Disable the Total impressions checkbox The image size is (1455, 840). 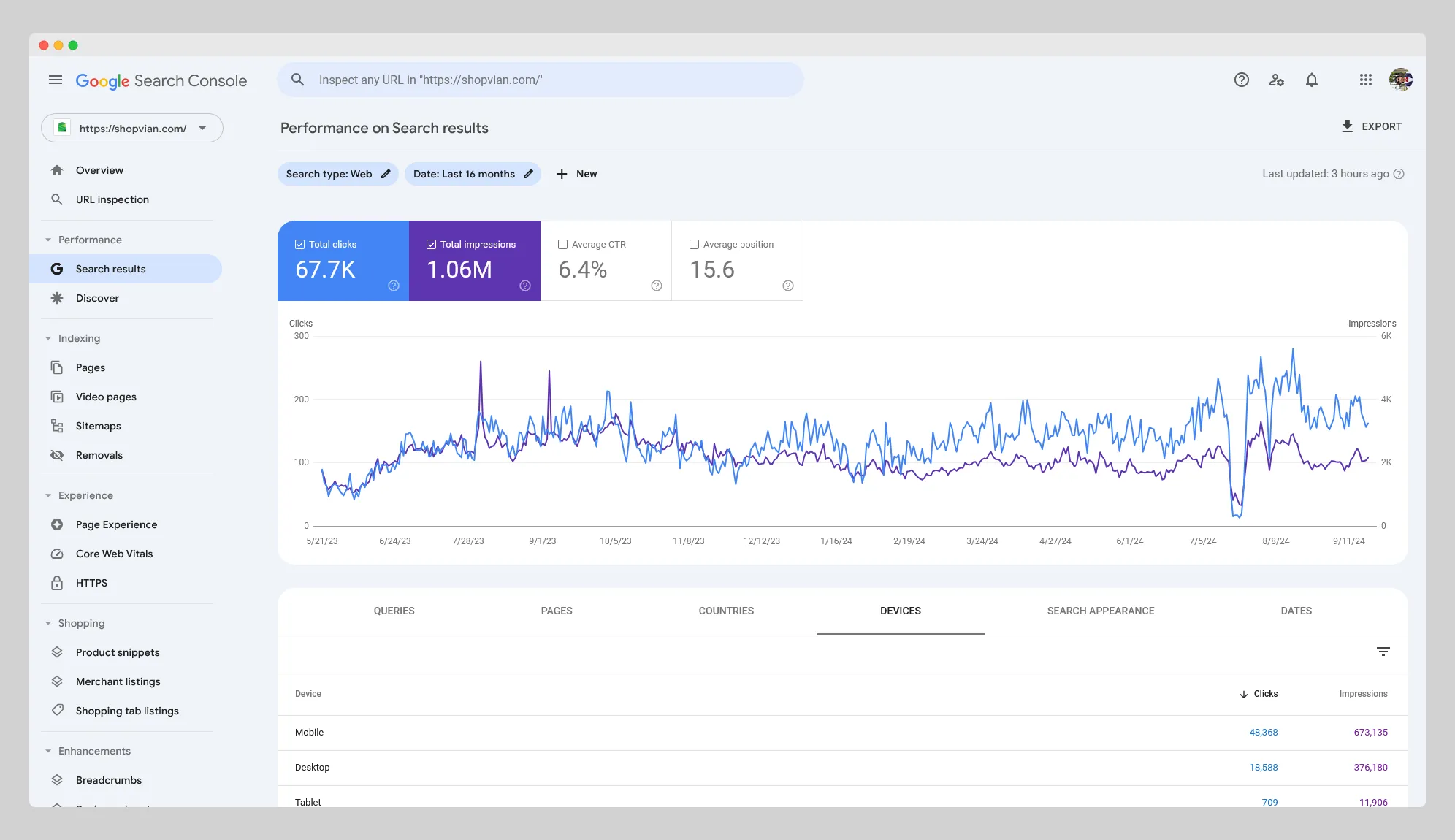coord(431,244)
